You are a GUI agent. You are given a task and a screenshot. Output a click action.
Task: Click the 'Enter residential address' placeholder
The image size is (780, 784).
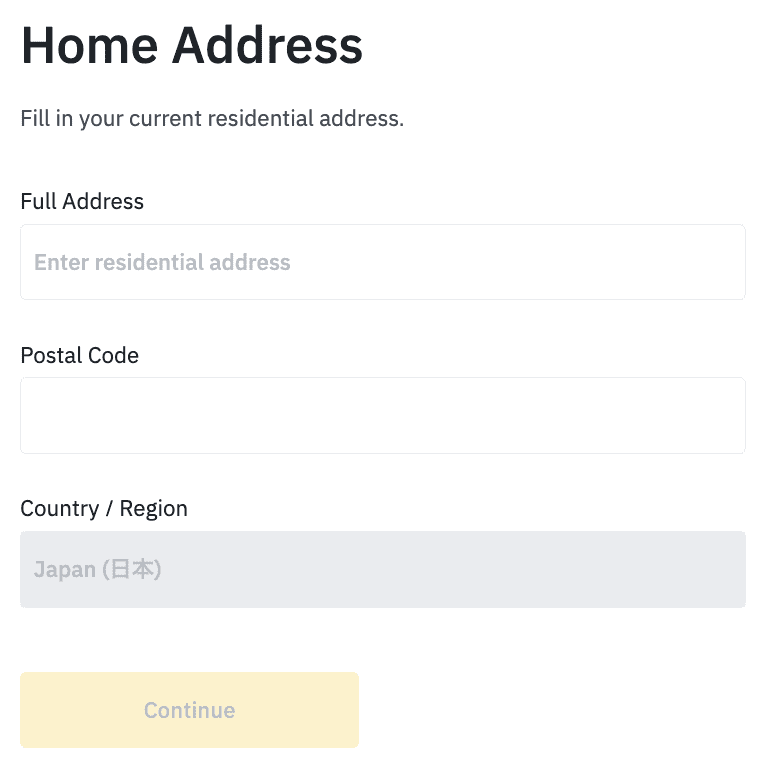162,263
